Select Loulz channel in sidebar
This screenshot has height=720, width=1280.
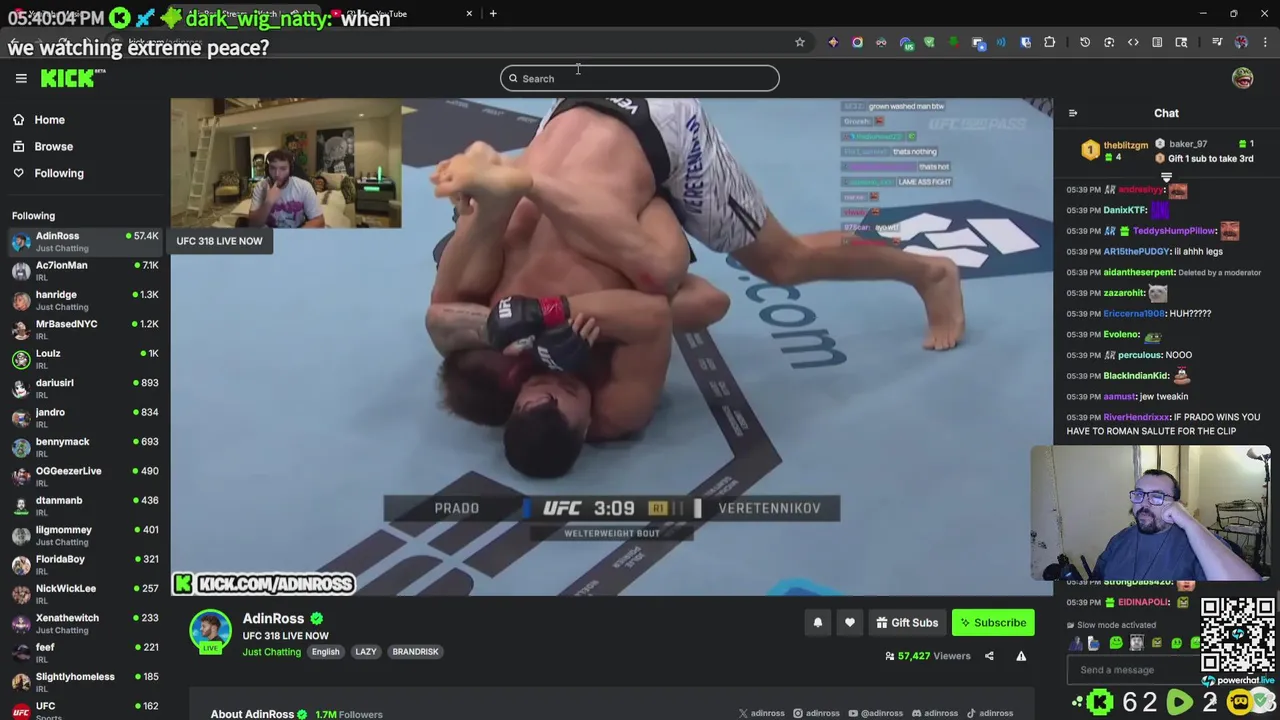[85, 358]
